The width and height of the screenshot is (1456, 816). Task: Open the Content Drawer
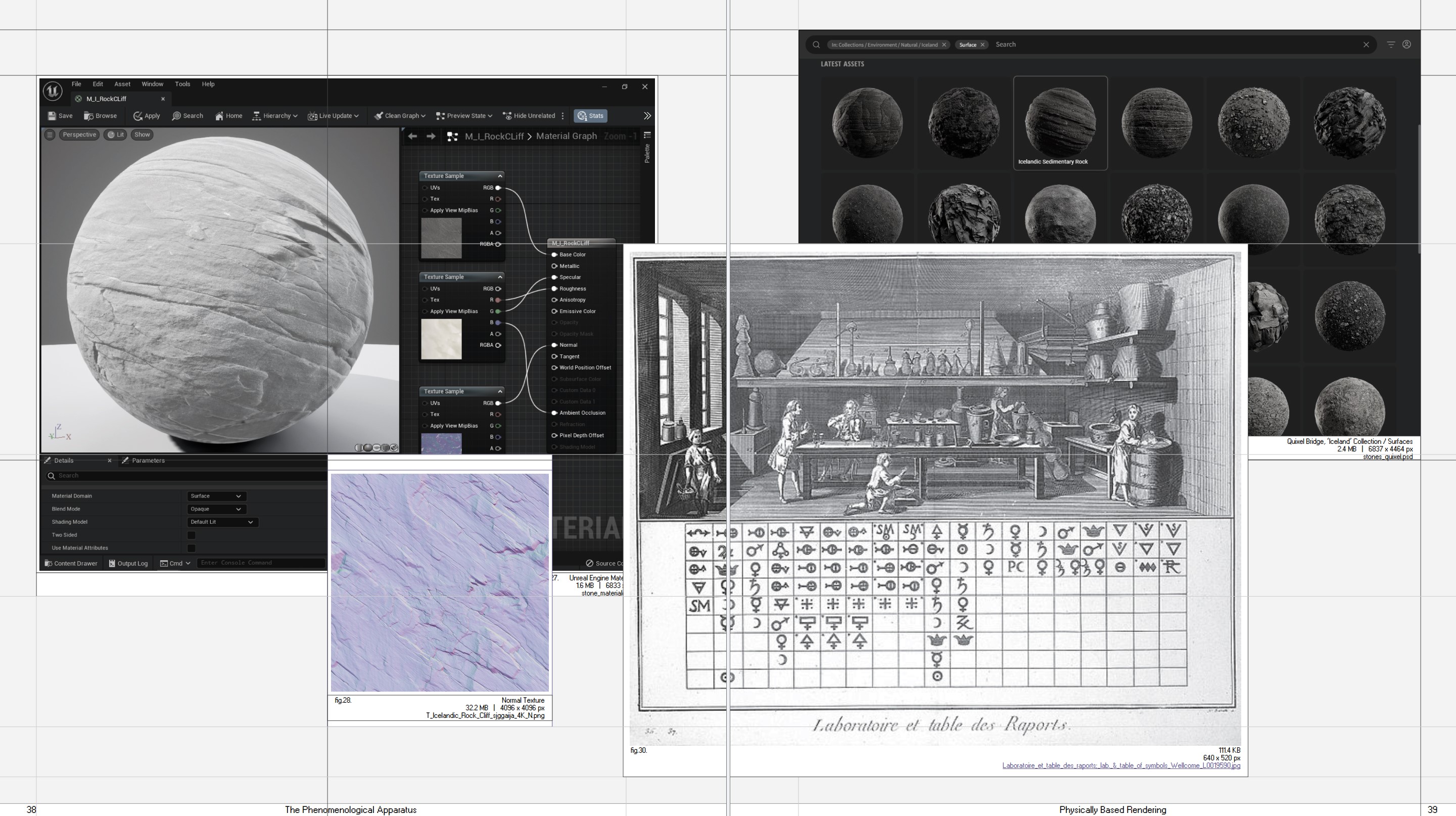(x=71, y=563)
